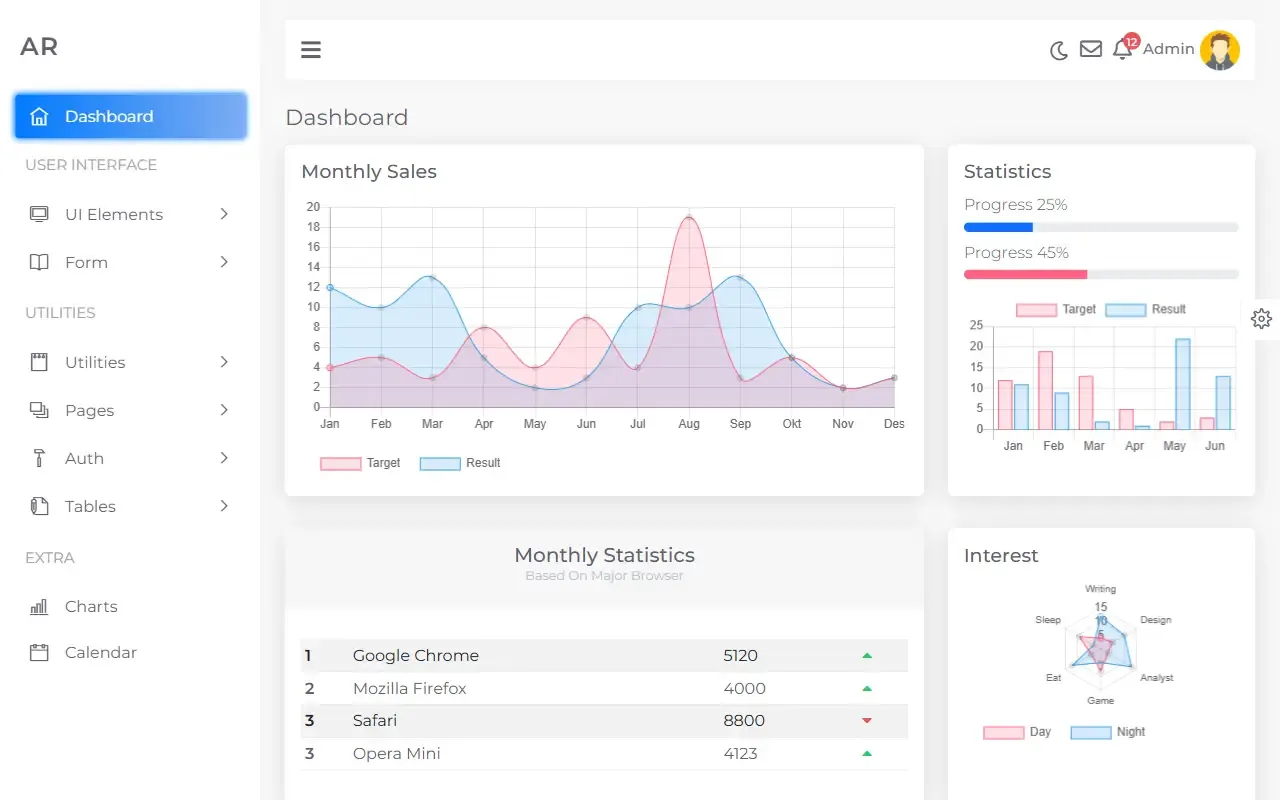This screenshot has height=800, width=1280.
Task: Toggle Day legend in Interest chart
Action: click(1017, 732)
